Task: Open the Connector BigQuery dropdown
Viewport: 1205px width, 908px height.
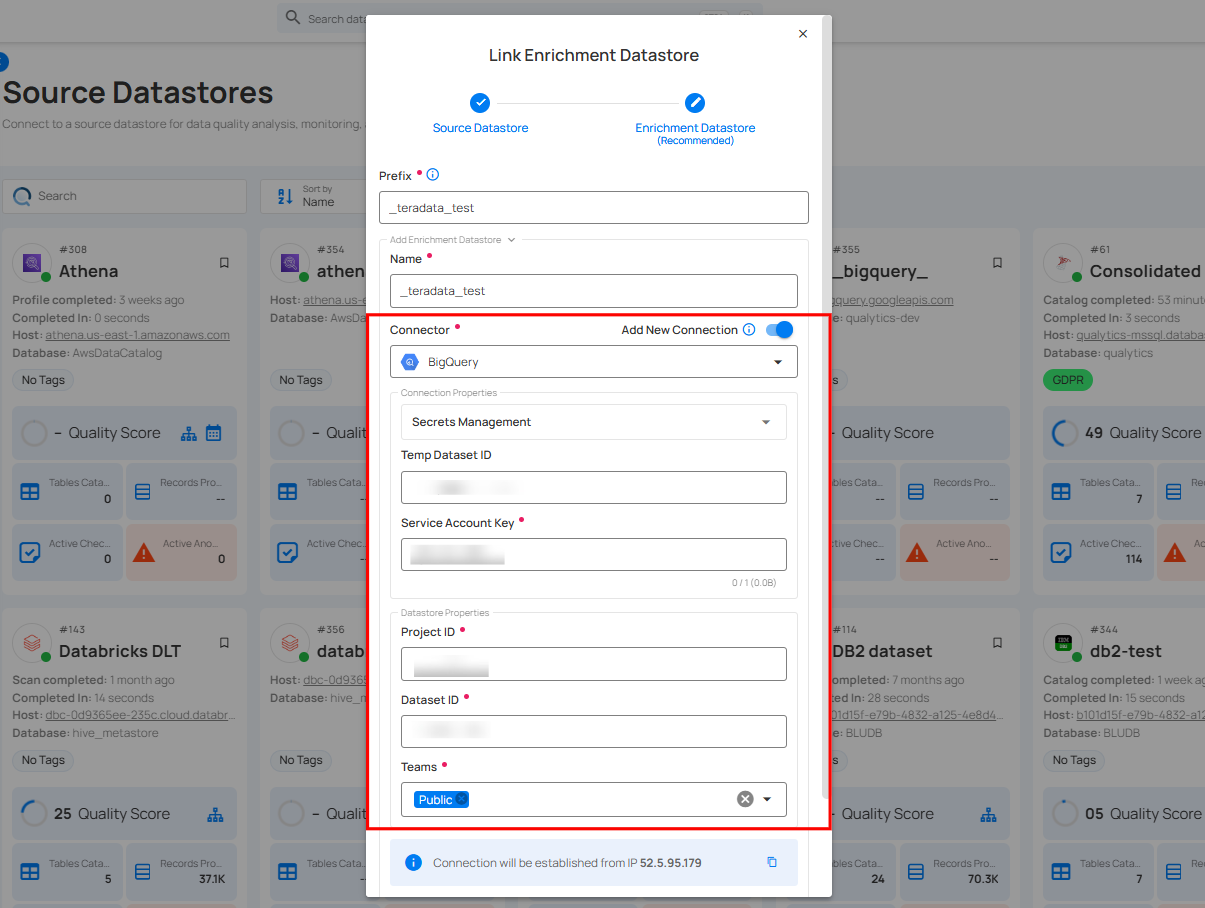Action: point(778,362)
